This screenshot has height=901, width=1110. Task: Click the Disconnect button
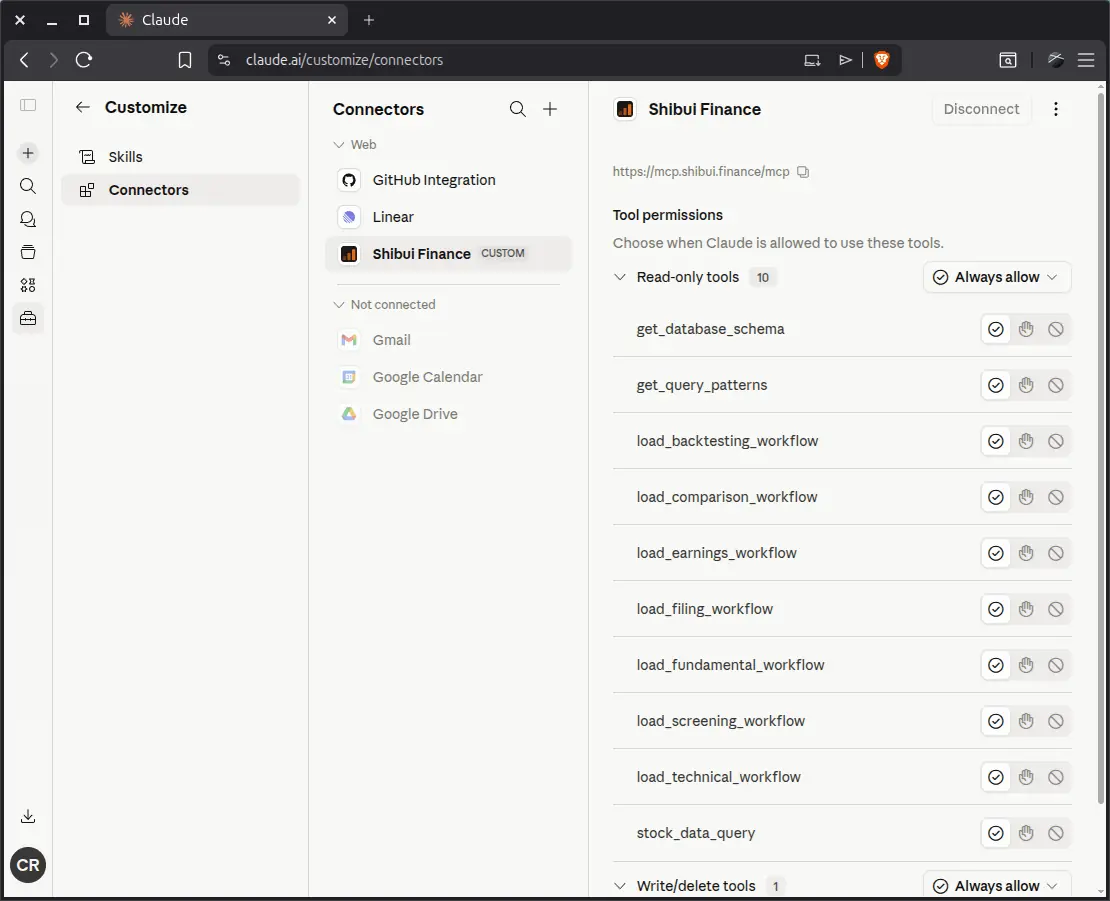981,109
